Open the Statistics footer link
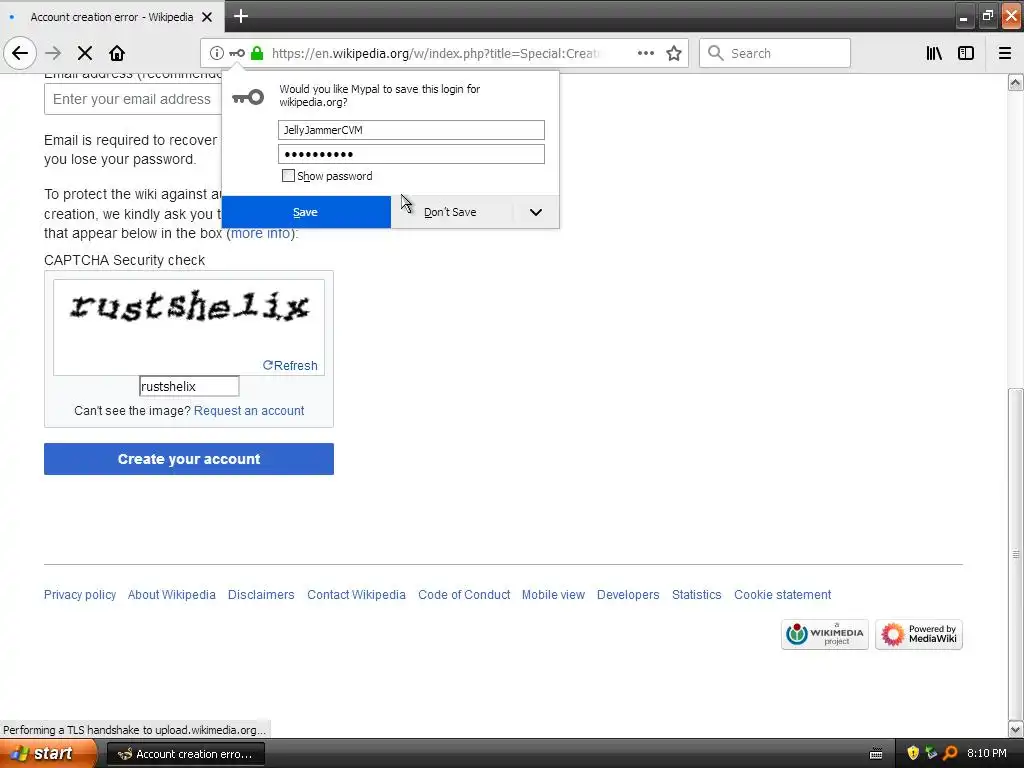The image size is (1024, 768). [697, 595]
